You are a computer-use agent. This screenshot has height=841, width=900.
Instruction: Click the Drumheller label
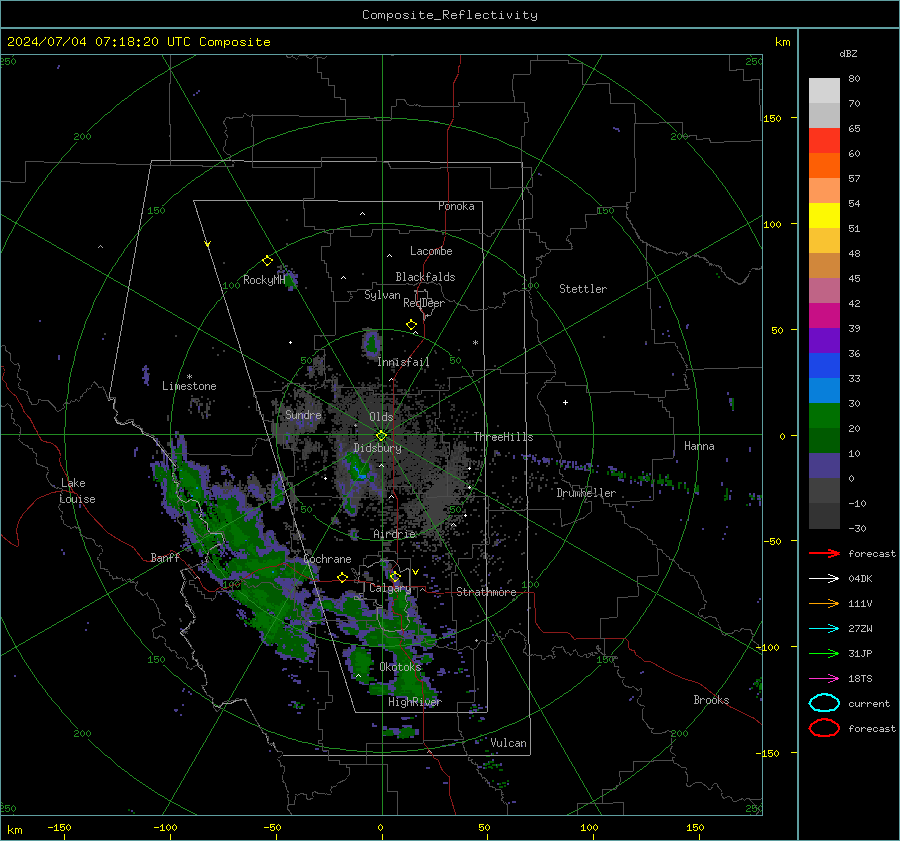tap(586, 493)
